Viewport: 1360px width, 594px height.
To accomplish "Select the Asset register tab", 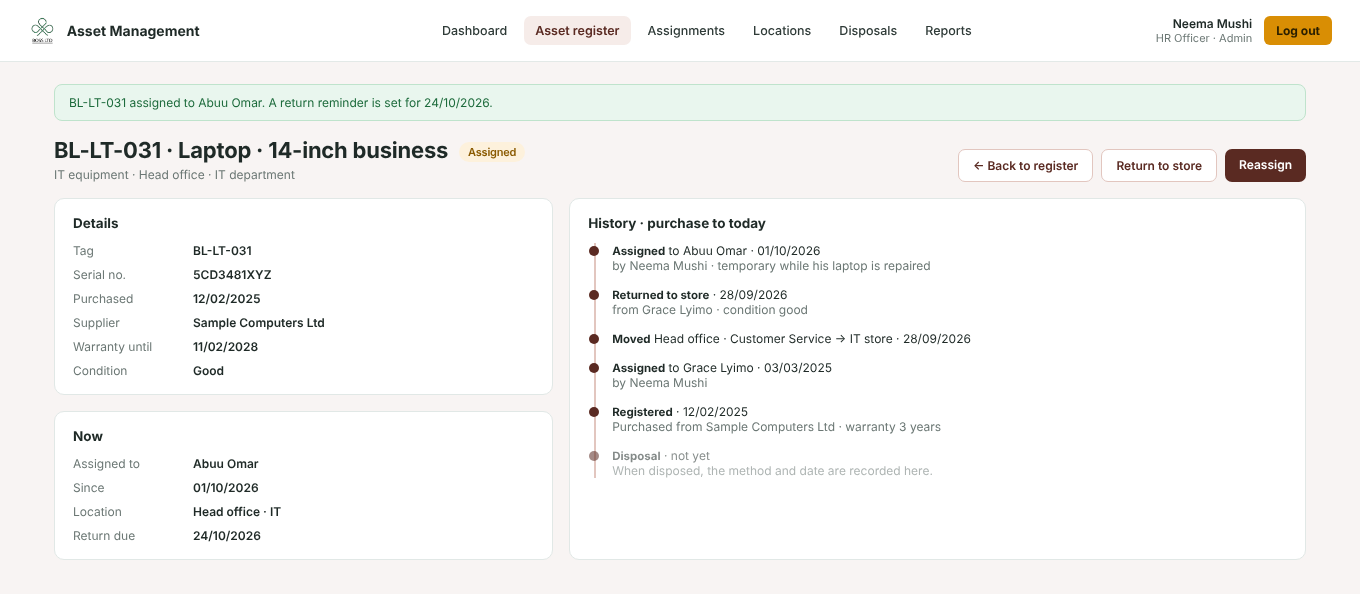I will click(577, 31).
